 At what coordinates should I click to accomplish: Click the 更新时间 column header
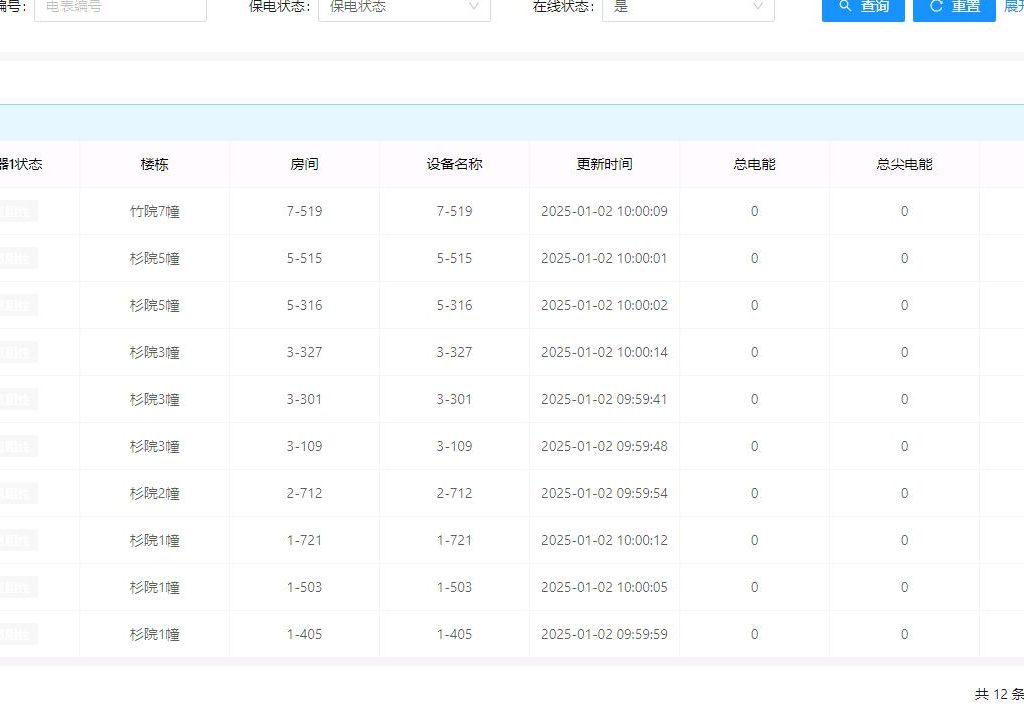tap(605, 165)
